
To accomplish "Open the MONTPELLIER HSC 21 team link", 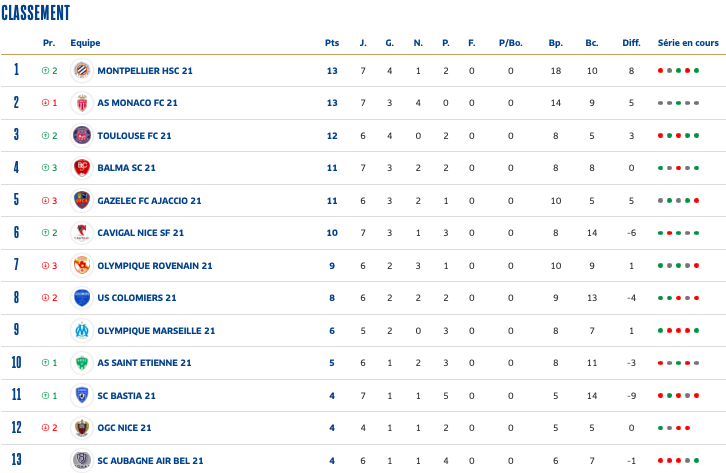I will tap(145, 71).
